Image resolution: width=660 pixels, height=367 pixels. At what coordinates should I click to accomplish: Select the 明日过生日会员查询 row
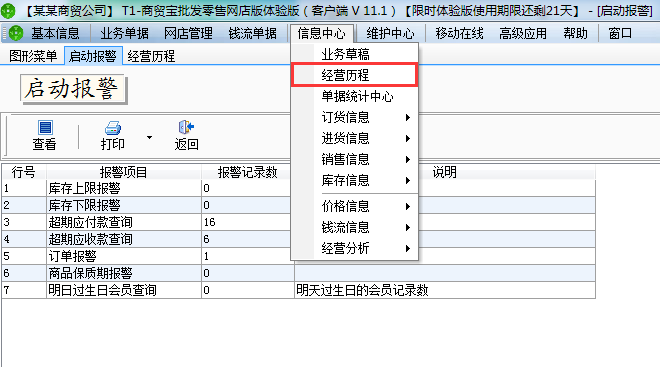[x=298, y=290]
